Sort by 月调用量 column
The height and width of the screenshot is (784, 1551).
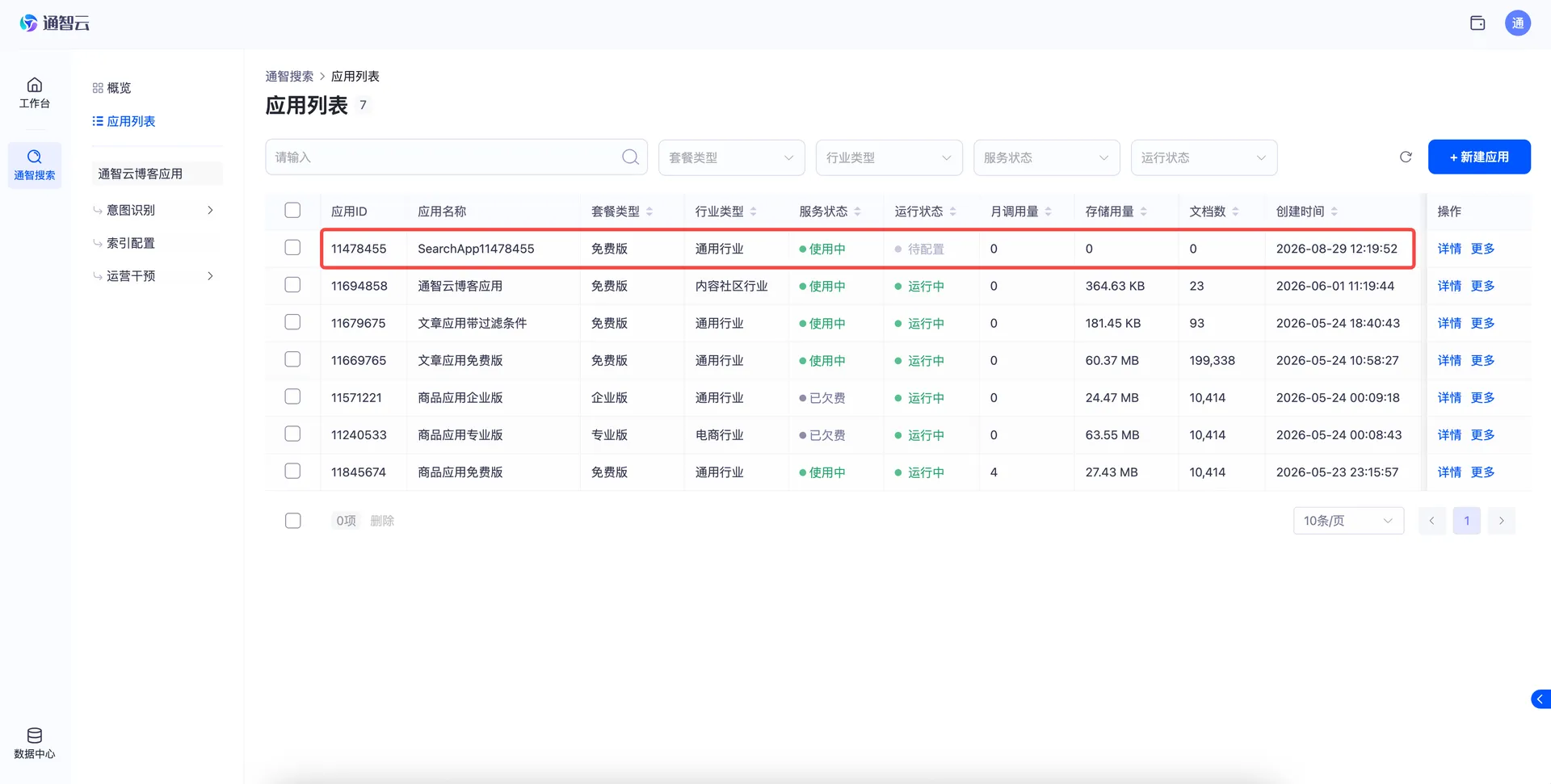[1049, 212]
